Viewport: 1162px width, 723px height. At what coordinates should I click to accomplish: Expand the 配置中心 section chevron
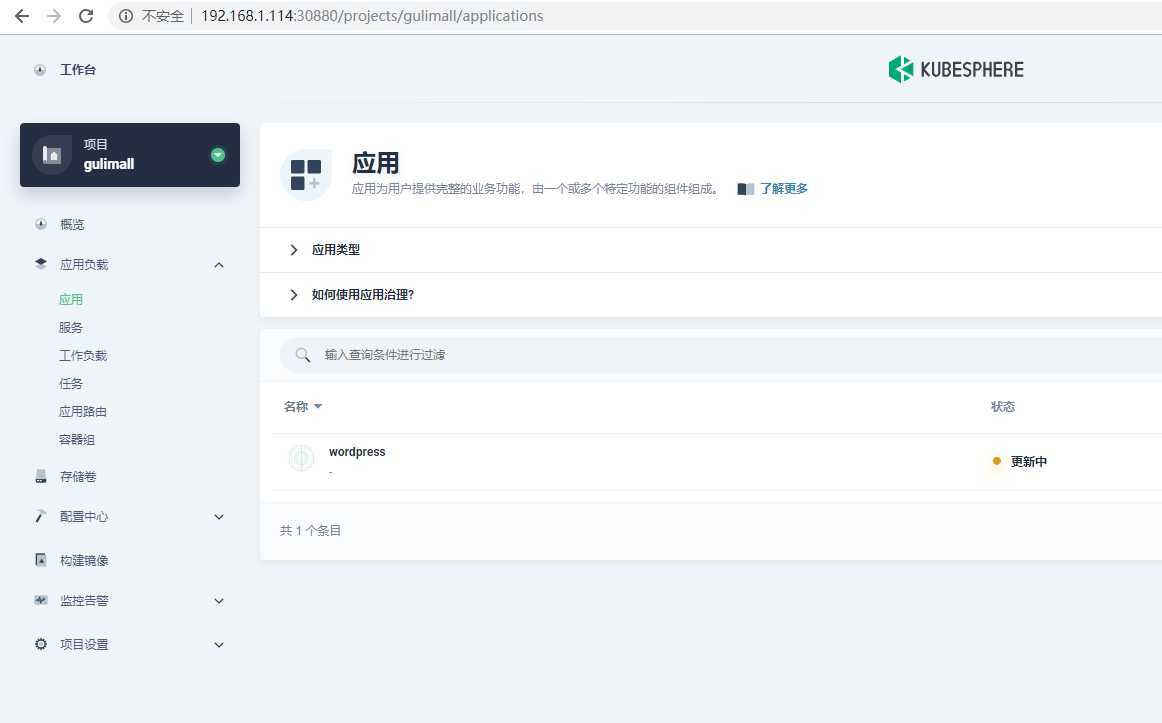coord(219,517)
